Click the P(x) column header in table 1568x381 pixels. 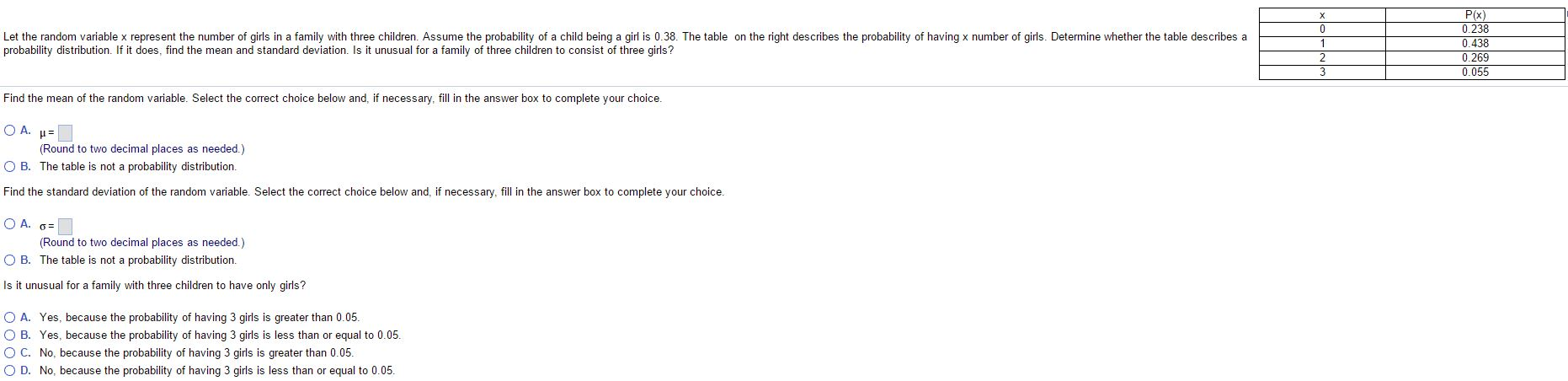[x=1475, y=15]
